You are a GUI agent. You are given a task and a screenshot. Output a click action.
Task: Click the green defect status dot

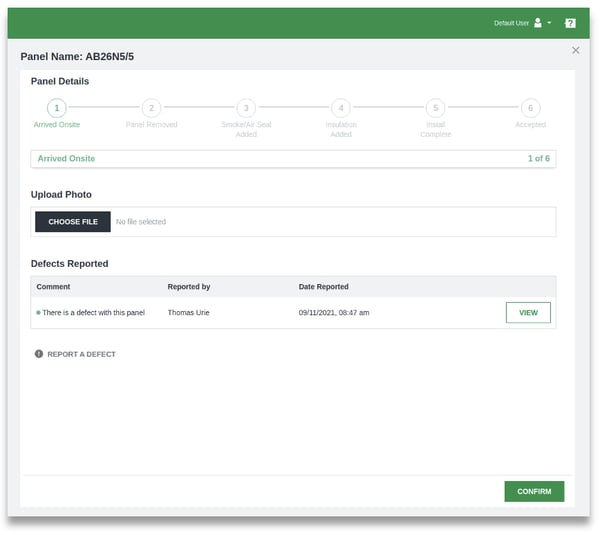point(38,313)
